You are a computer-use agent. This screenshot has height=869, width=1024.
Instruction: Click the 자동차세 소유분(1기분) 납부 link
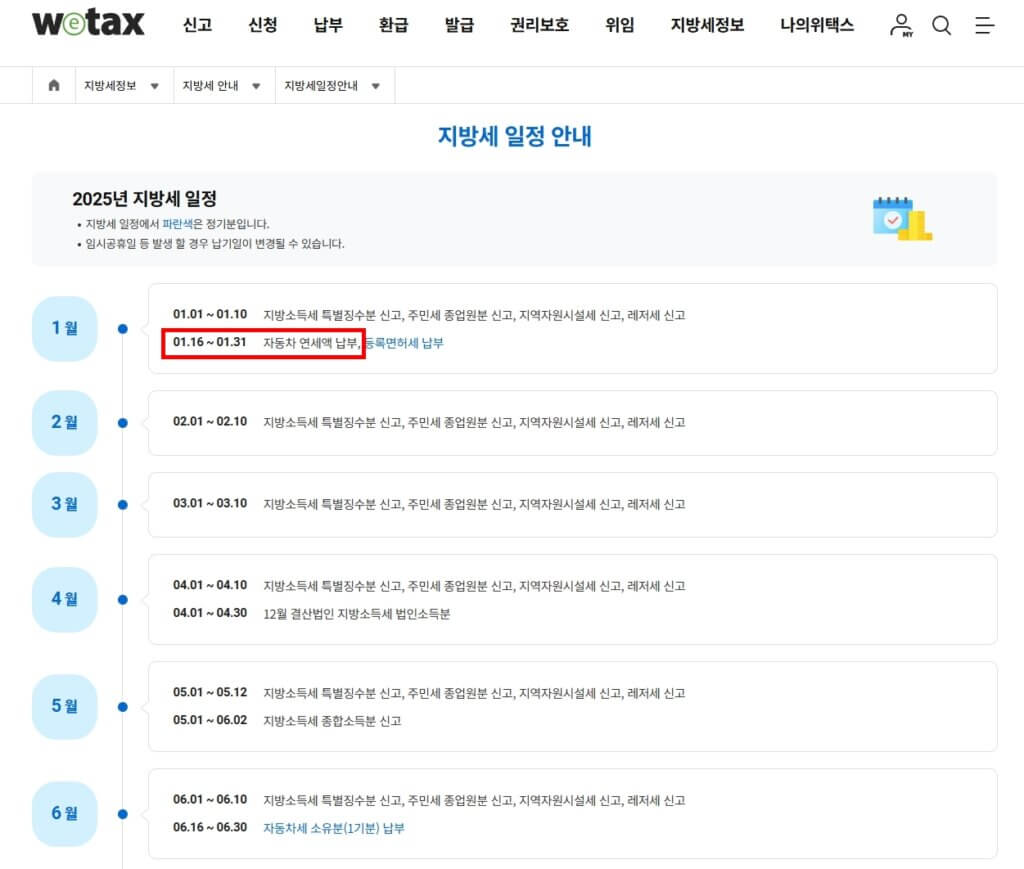click(334, 828)
